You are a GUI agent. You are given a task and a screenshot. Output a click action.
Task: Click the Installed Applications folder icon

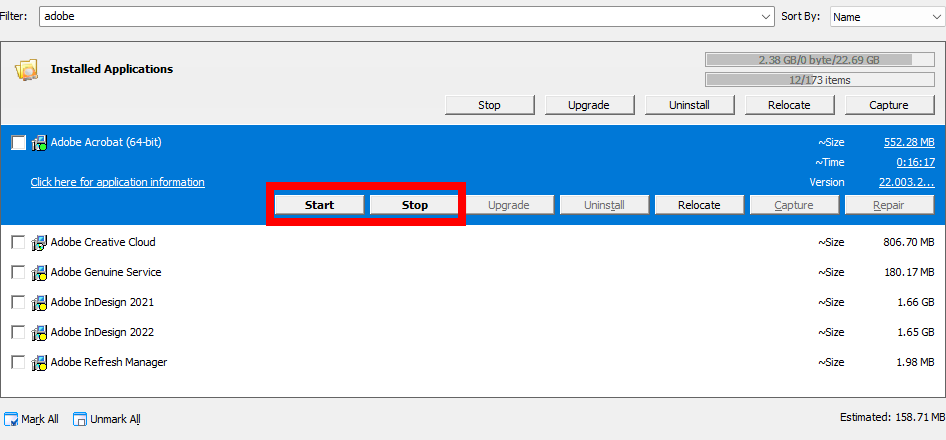(x=27, y=70)
